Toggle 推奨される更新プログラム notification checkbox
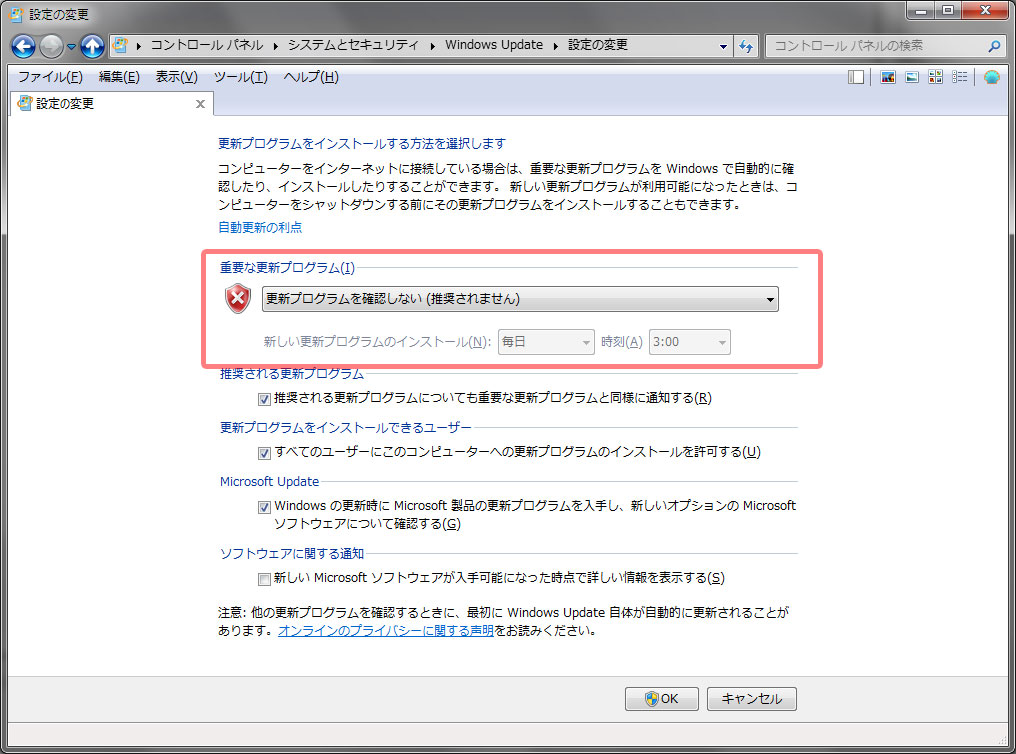 (264, 399)
